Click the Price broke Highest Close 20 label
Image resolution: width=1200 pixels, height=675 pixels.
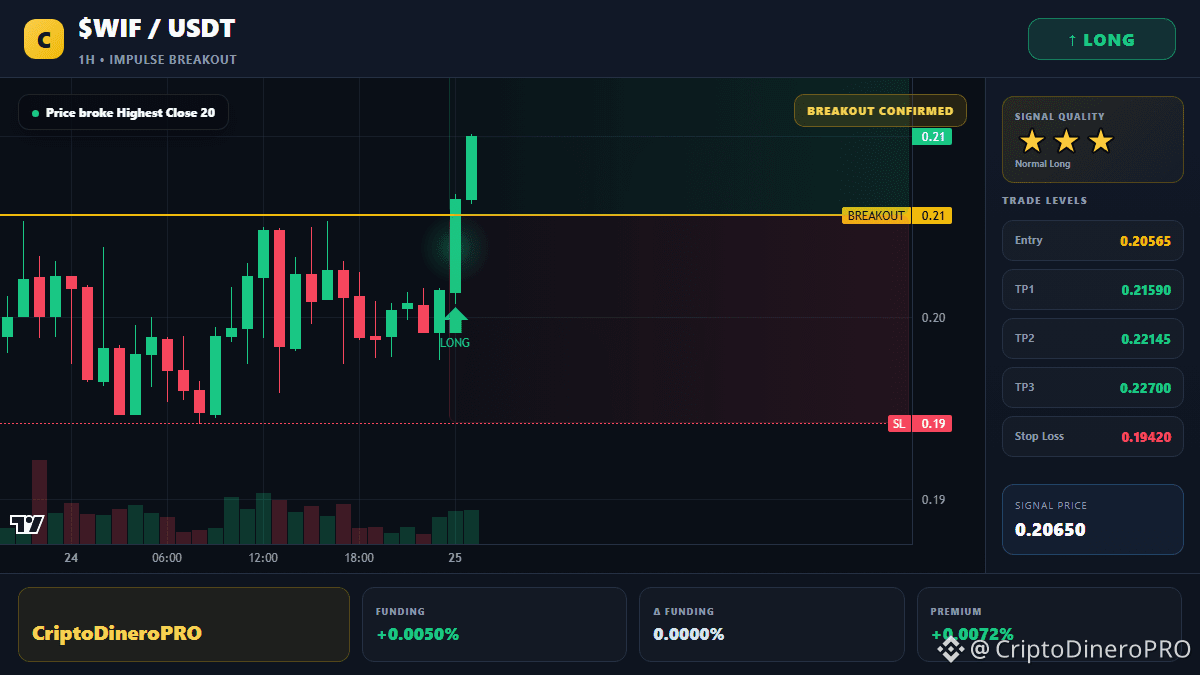point(123,113)
